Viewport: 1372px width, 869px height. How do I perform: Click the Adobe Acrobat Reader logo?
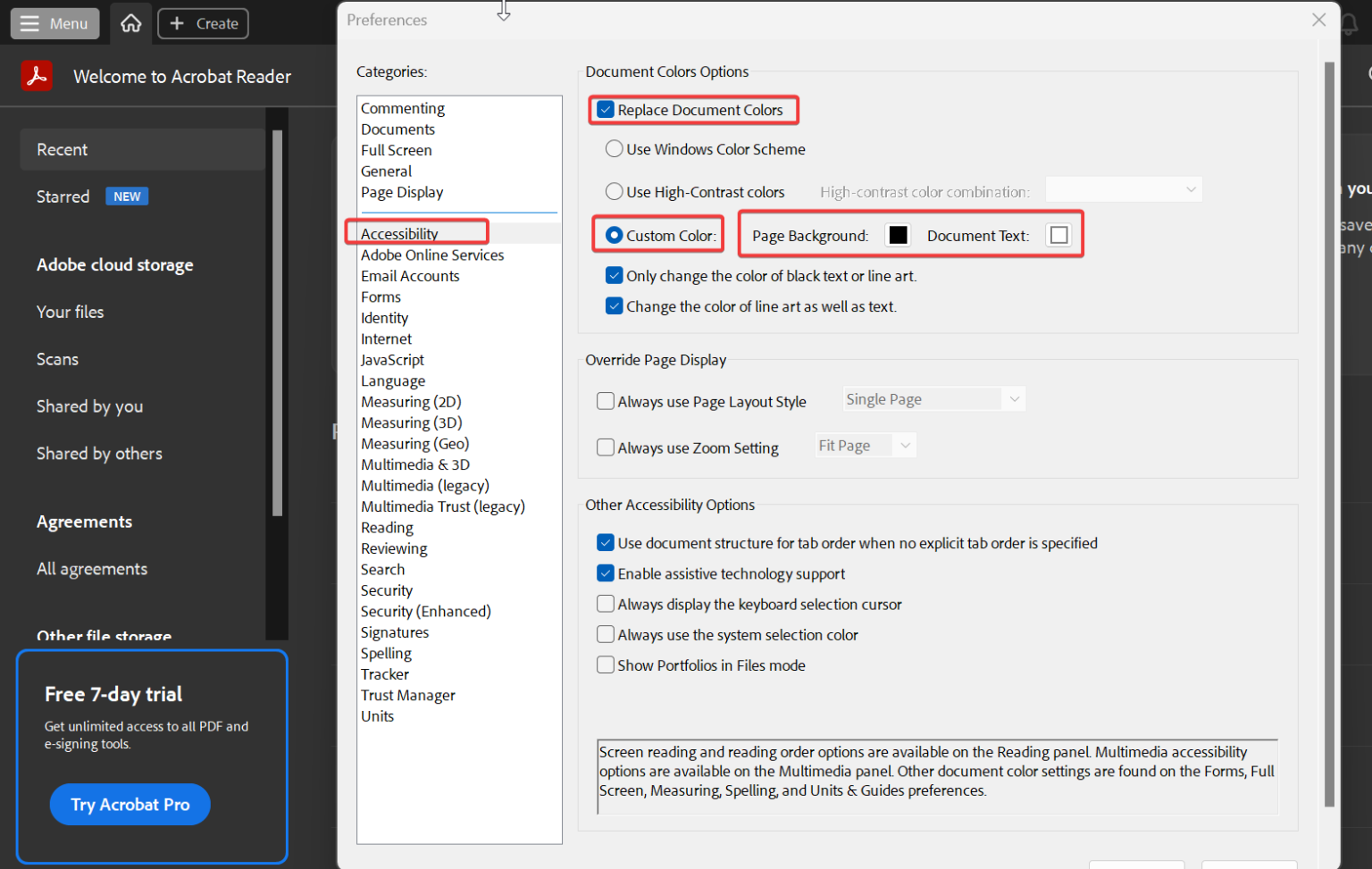click(x=37, y=76)
